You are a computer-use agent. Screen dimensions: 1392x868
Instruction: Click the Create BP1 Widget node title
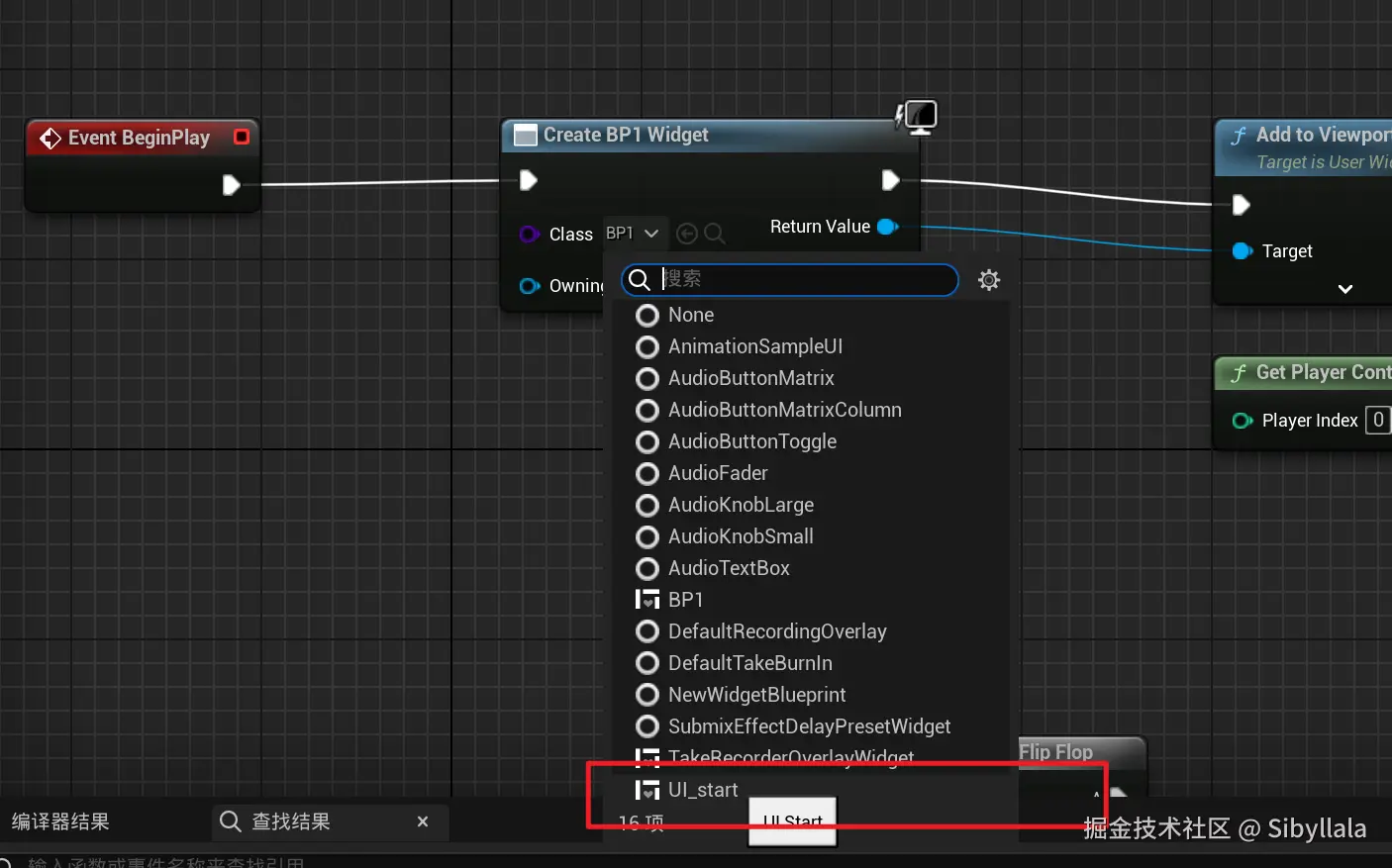[x=626, y=135]
